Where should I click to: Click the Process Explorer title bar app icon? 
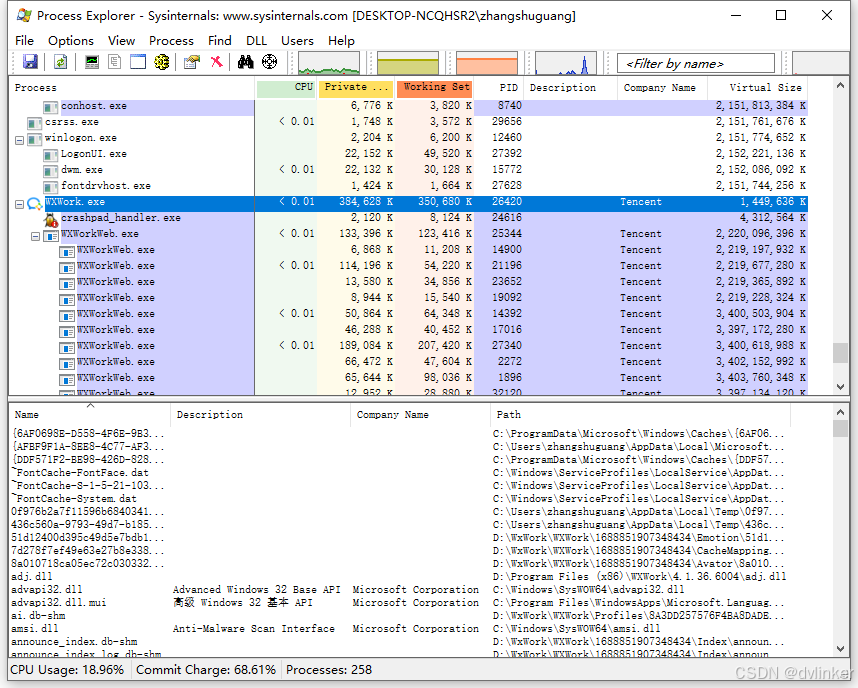[x=24, y=15]
